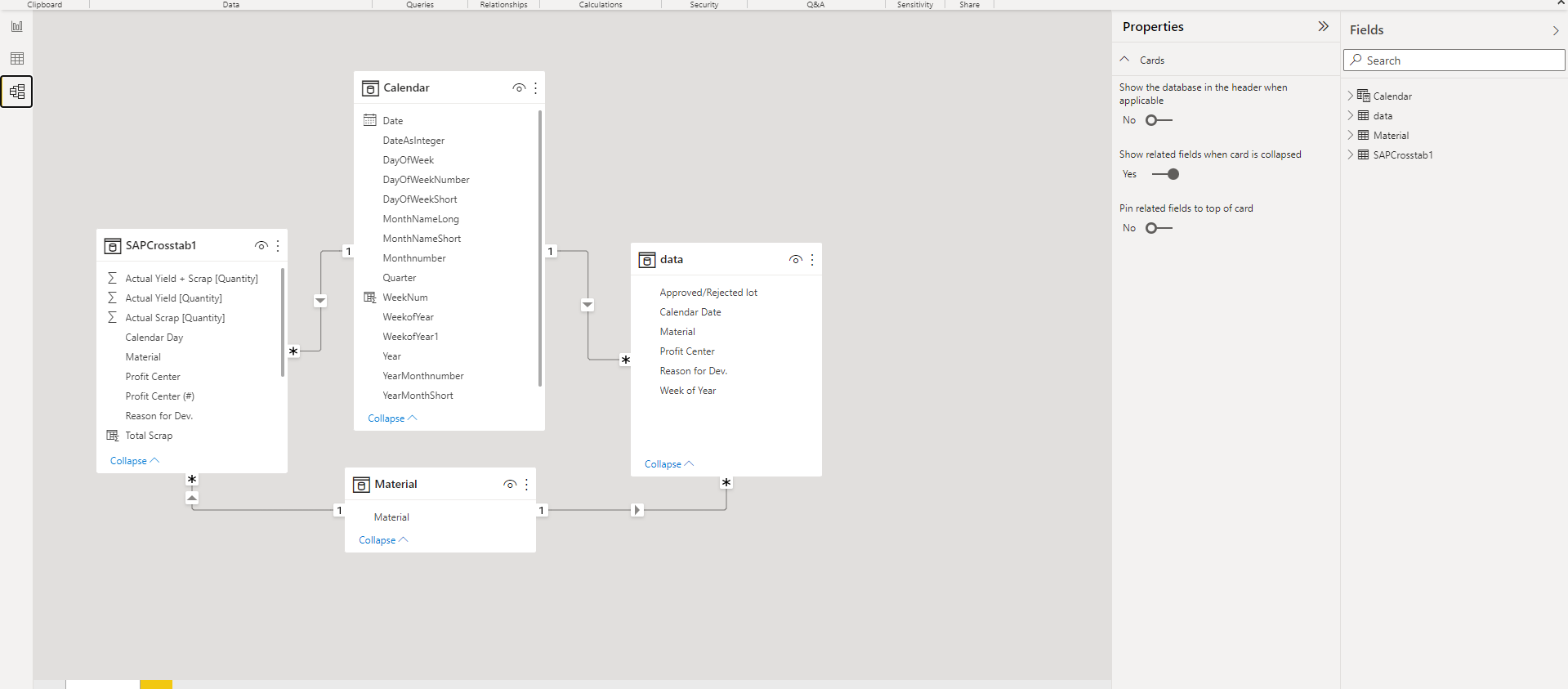The image size is (1568, 689).
Task: Toggle show related fields when collapsed
Action: pyautogui.click(x=1165, y=174)
